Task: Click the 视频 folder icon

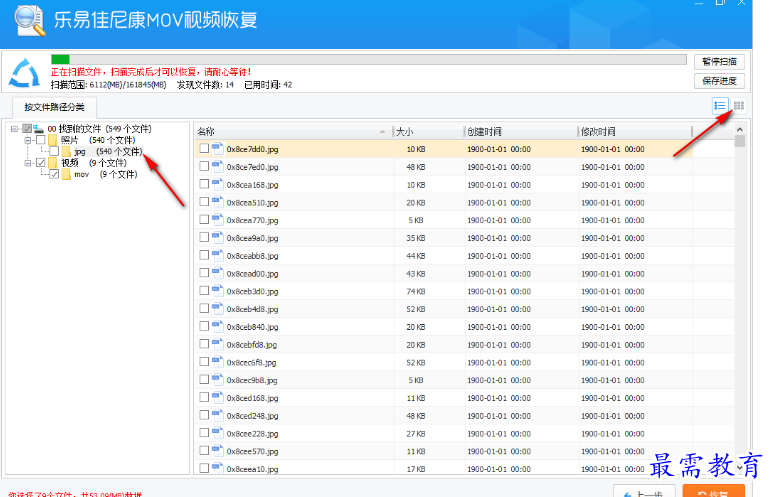Action: click(53, 163)
